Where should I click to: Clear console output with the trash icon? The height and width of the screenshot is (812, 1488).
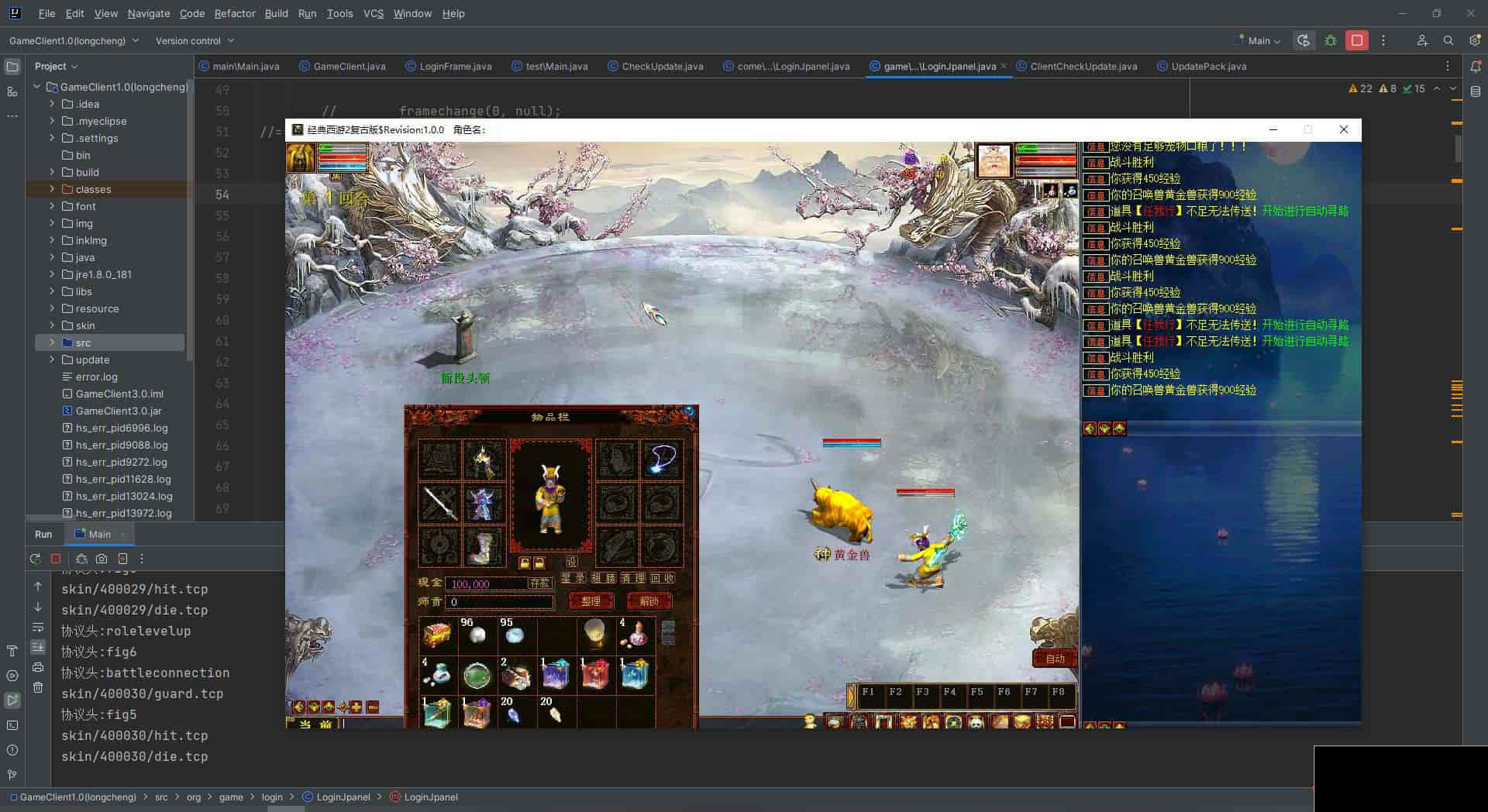coord(38,687)
